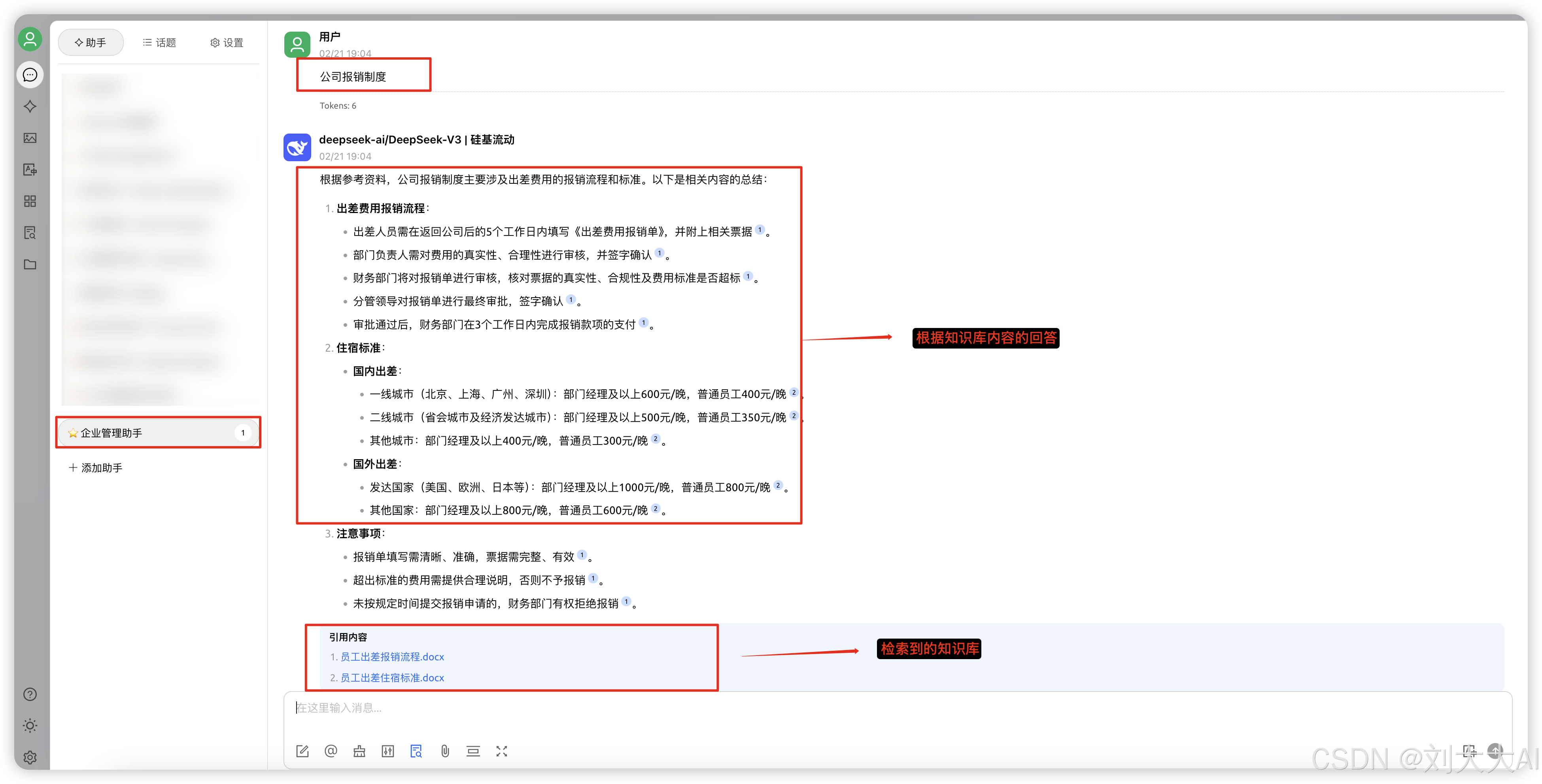Switch to the 设置 tab
Viewport: 1542px width, 784px height.
[x=226, y=42]
